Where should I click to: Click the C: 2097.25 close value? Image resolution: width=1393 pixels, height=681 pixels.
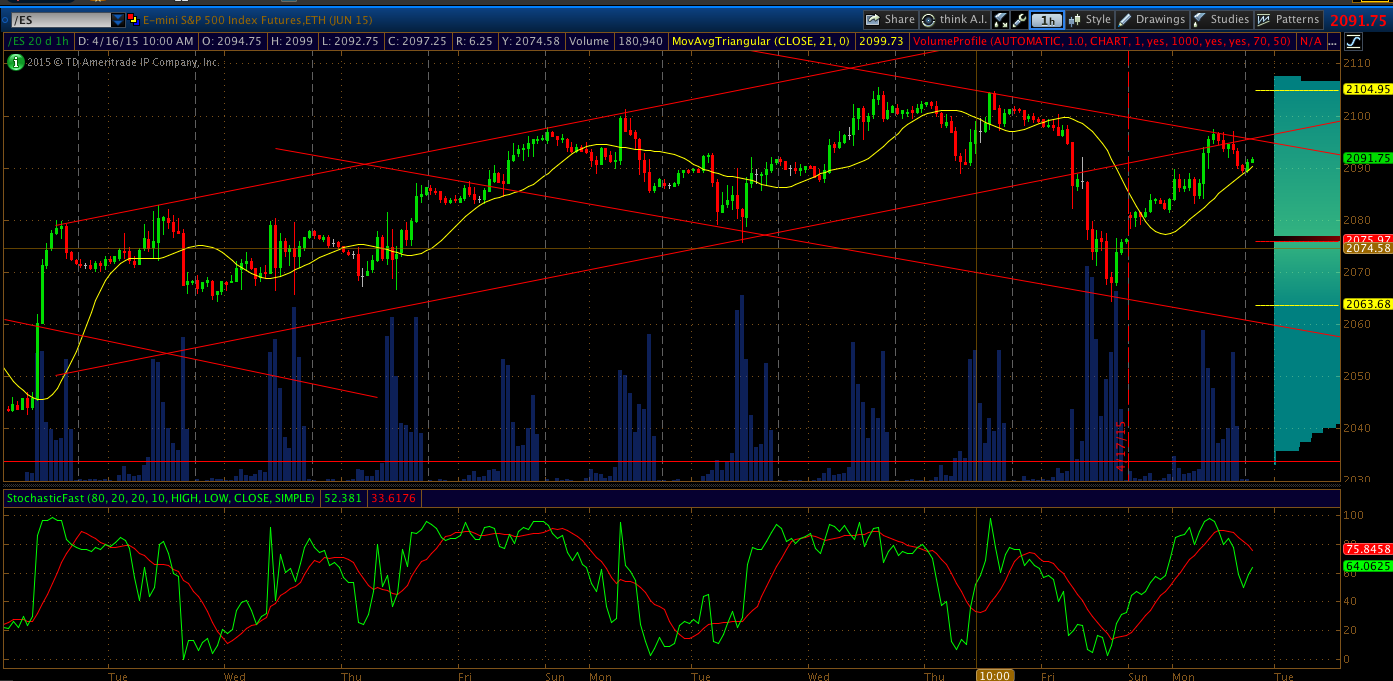pos(417,41)
